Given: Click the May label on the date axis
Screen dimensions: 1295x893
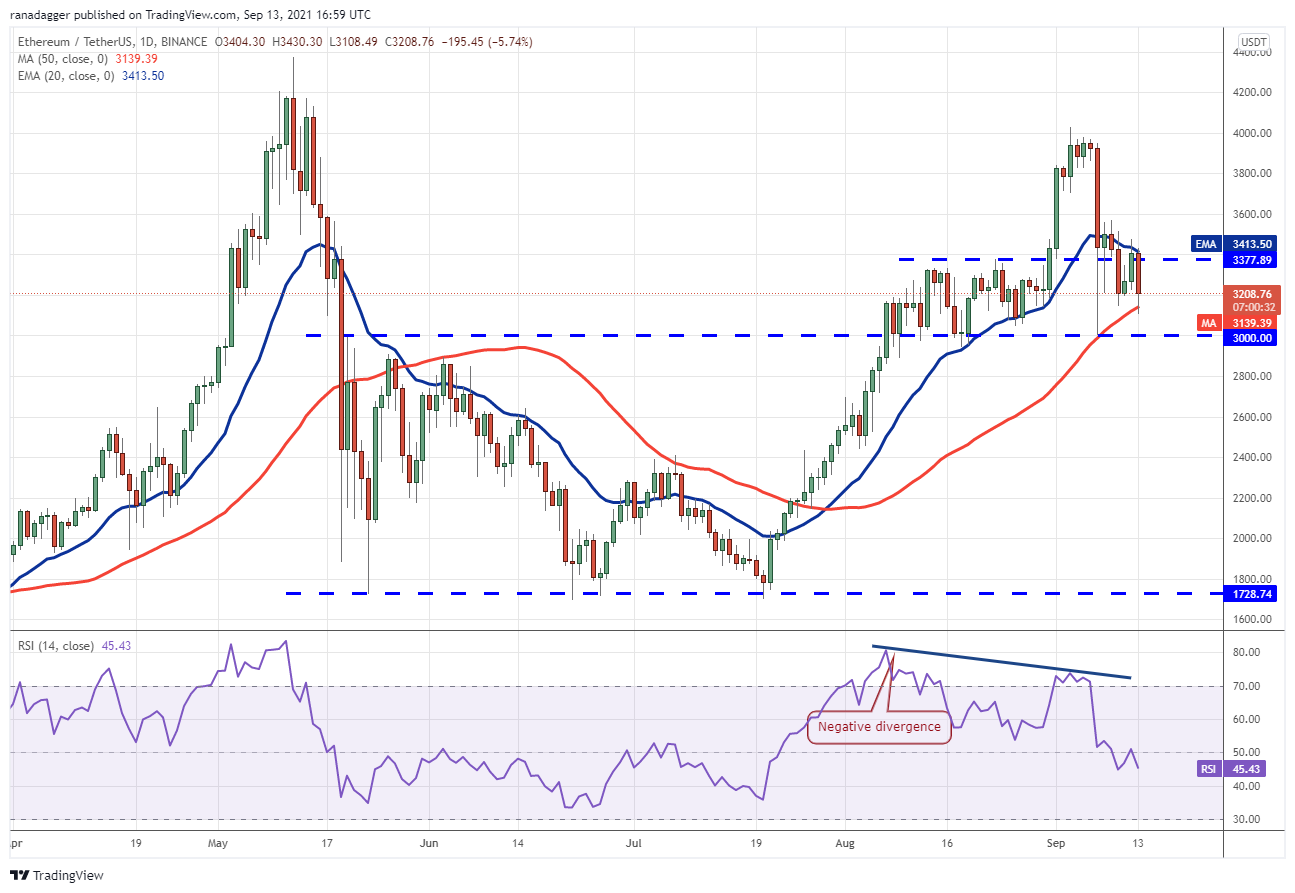Looking at the screenshot, I should tap(218, 844).
